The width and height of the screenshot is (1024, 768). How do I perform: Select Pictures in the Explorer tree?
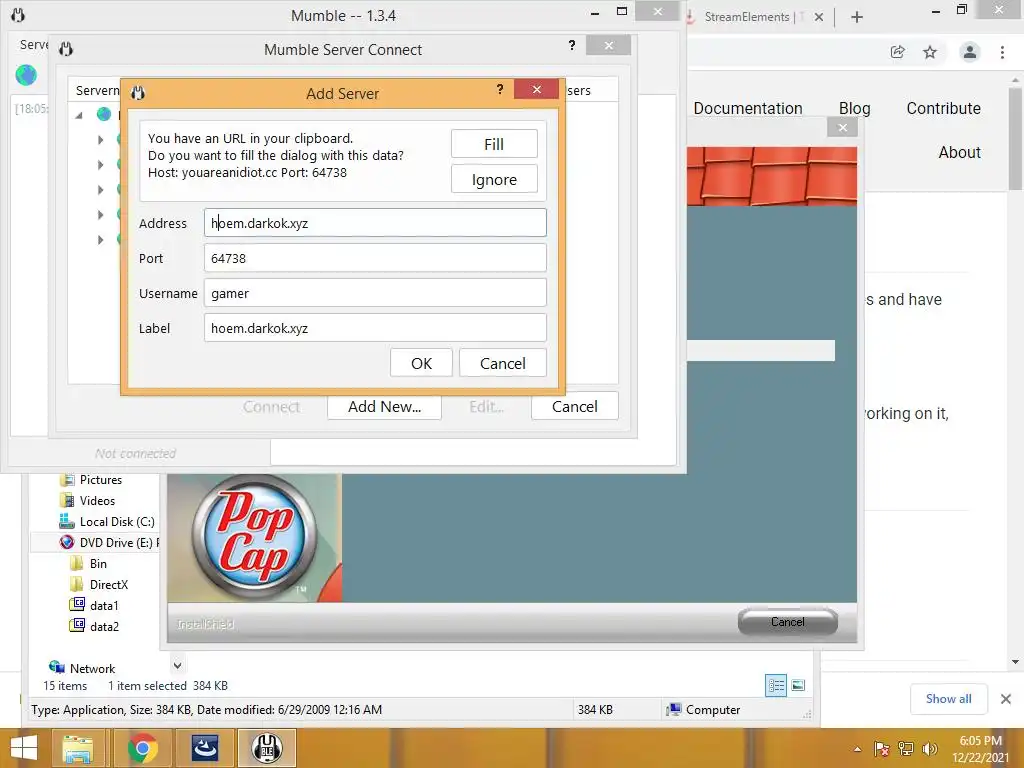101,479
